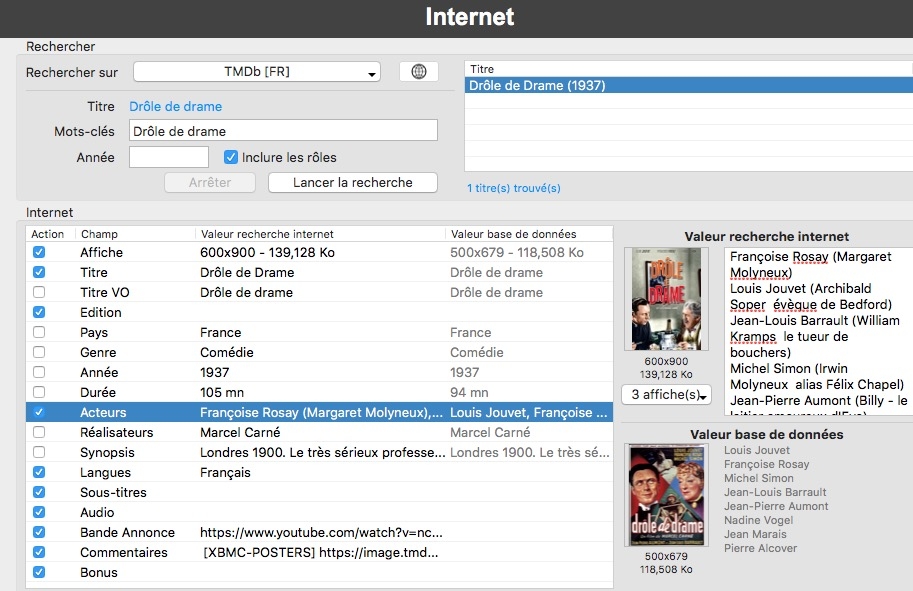Check the Synopsis action checkbox
913x591 pixels.
39,453
